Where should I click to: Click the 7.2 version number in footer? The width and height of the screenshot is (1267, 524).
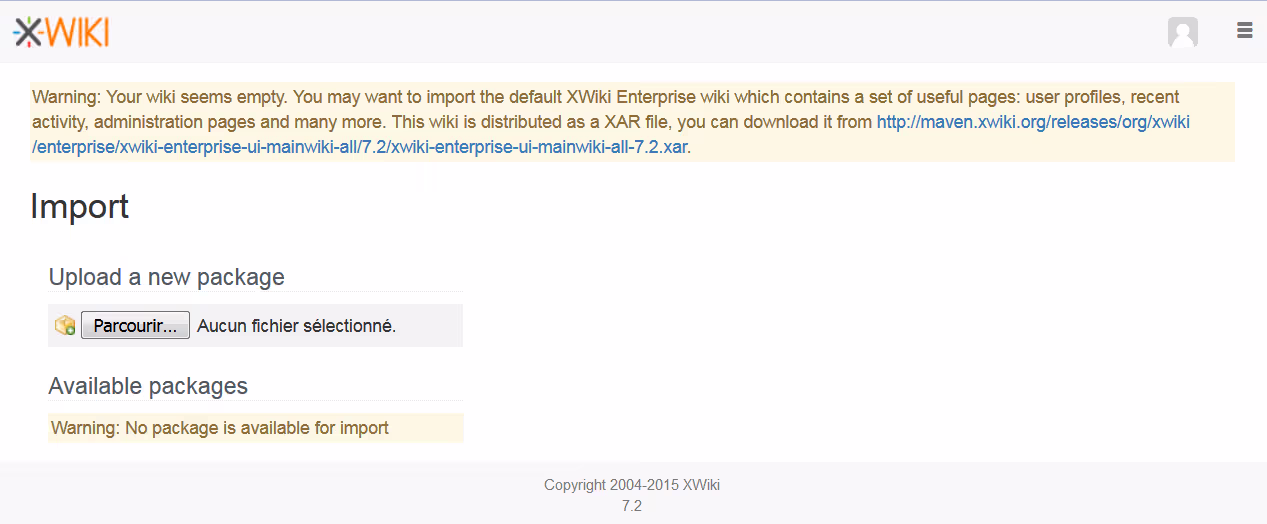(x=631, y=506)
